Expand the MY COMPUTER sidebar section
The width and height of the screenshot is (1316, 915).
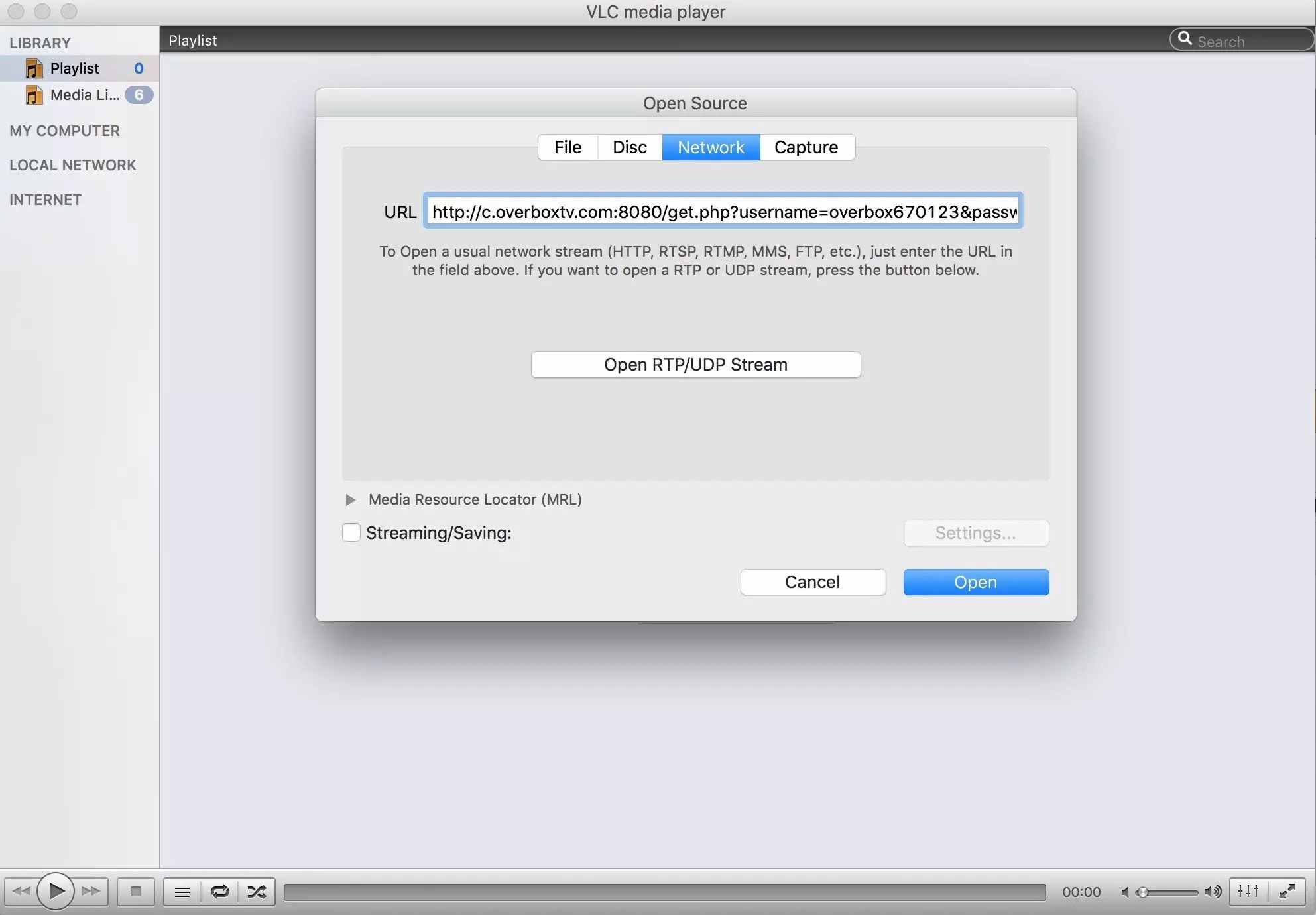[64, 131]
